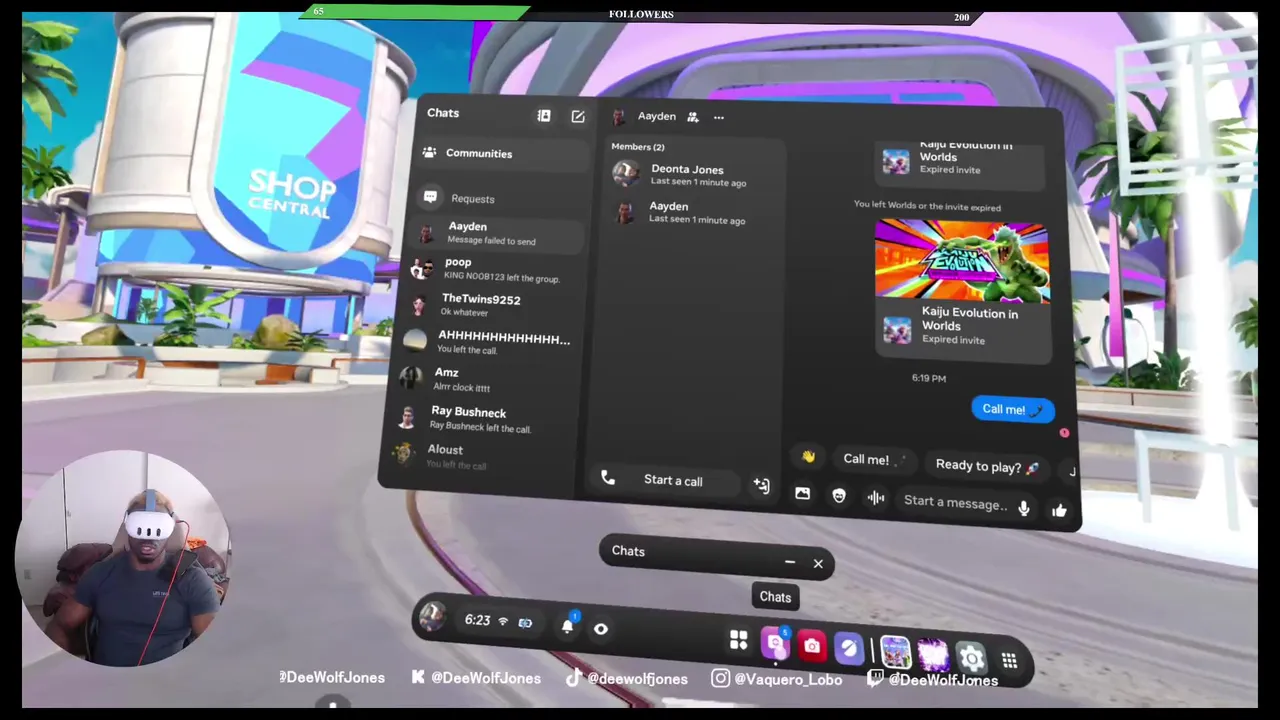
Task: Open the all-apps dotted grid icon
Action: [1009, 660]
